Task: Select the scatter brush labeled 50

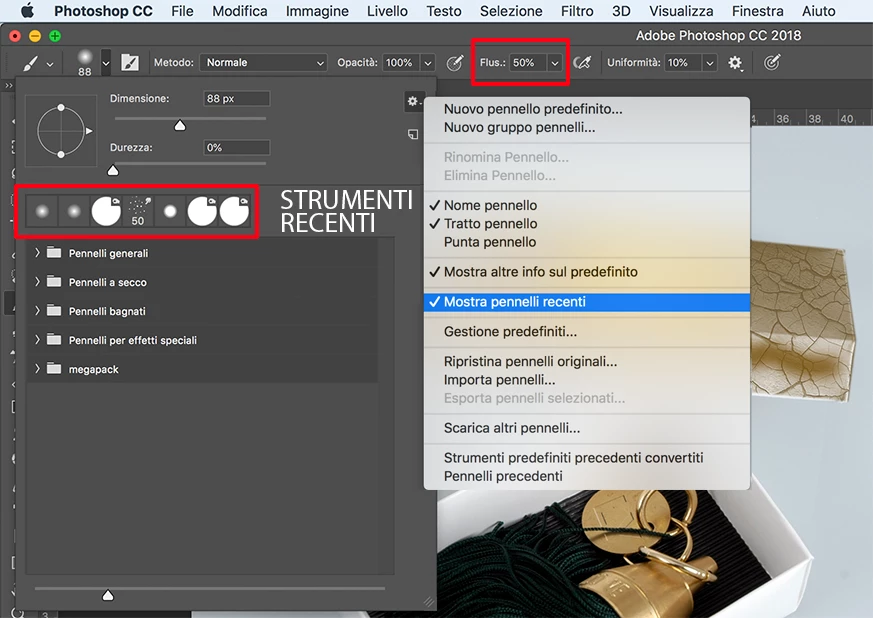Action: [138, 211]
